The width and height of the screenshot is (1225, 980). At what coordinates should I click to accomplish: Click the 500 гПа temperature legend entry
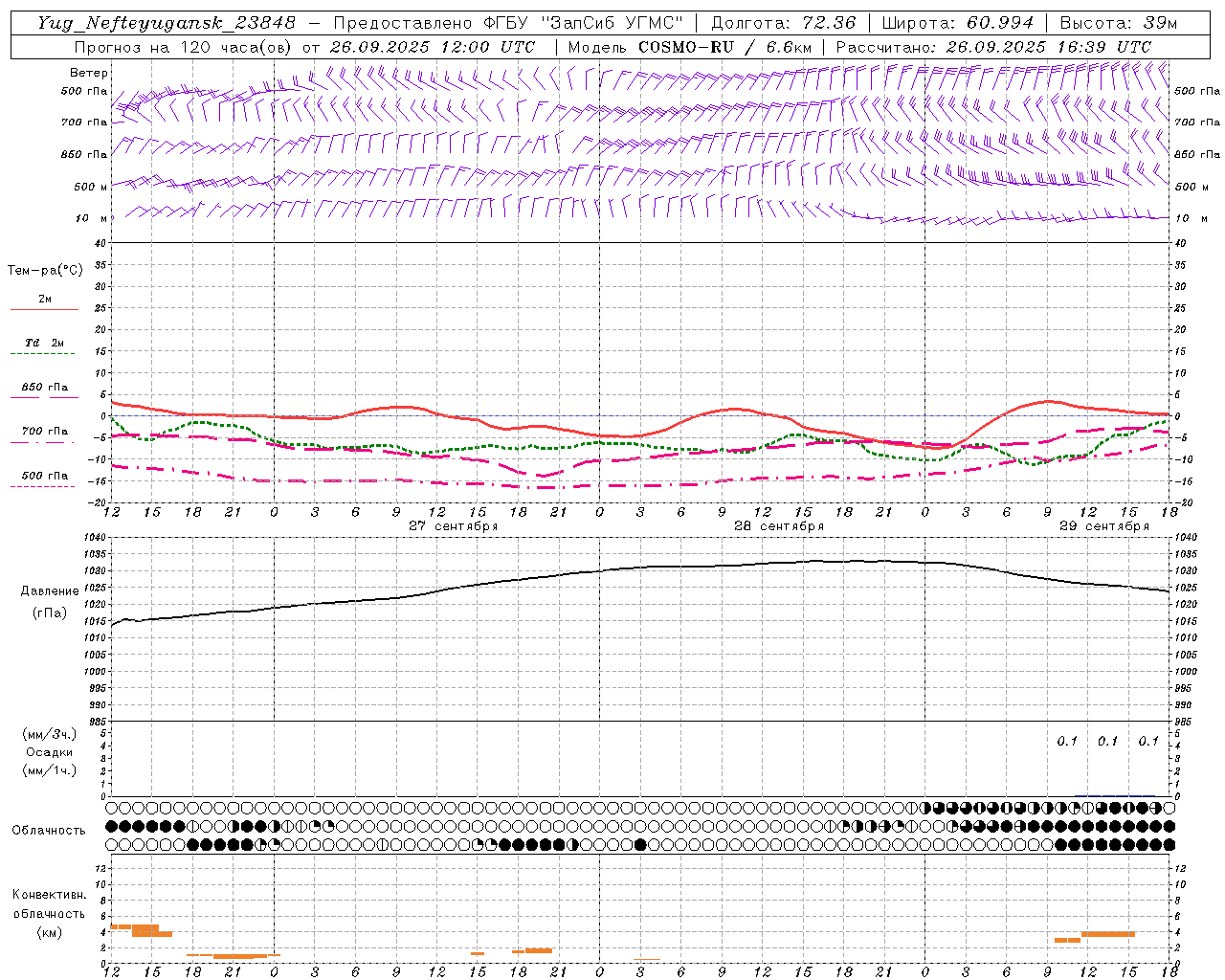pyautogui.click(x=45, y=476)
